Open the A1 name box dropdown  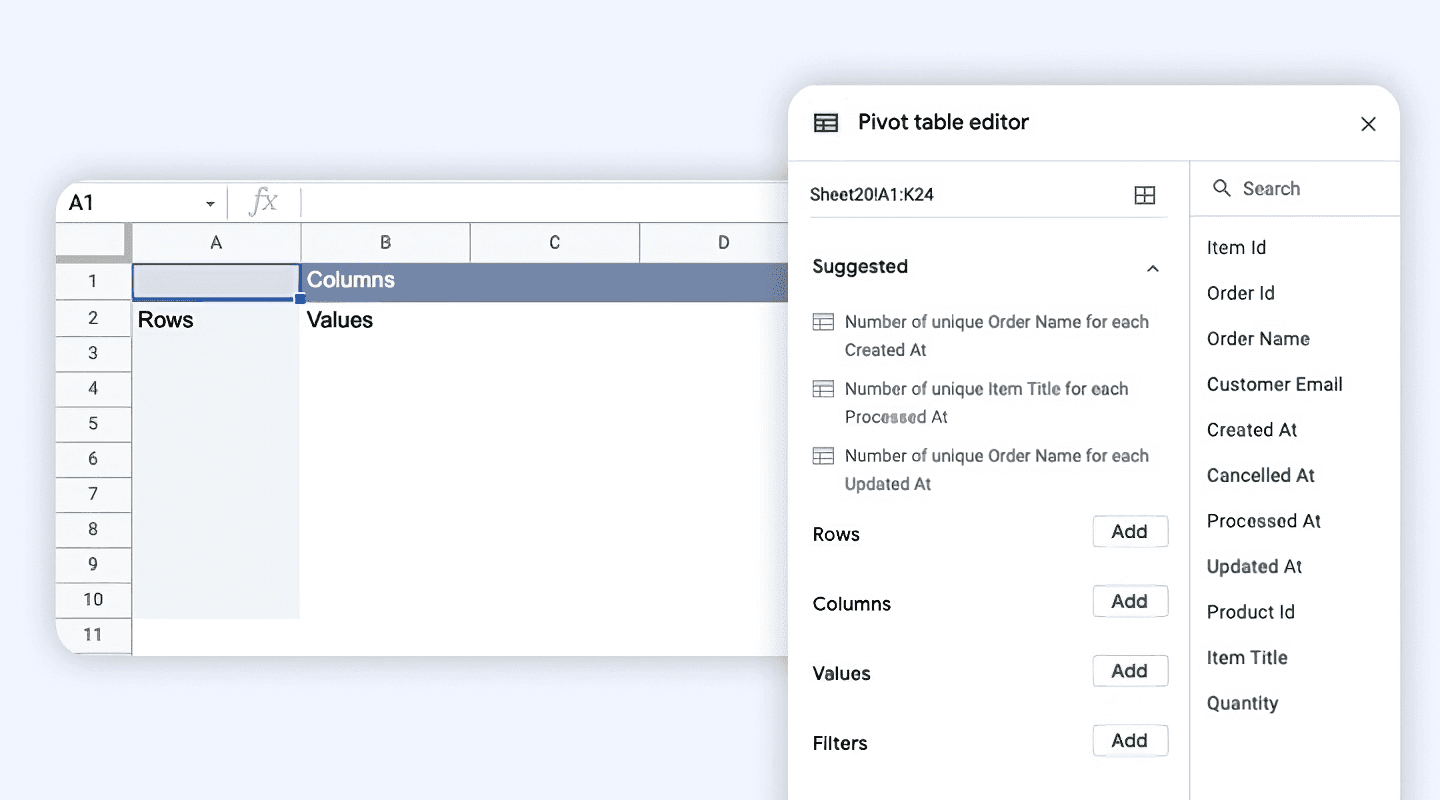point(210,204)
